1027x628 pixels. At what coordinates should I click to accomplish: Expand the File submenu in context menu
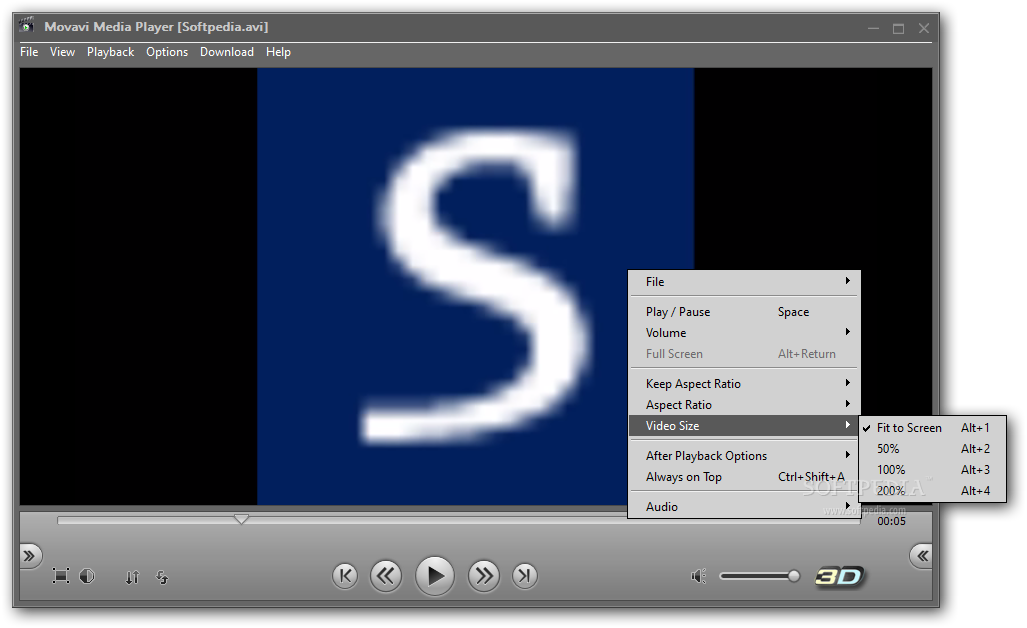point(744,282)
